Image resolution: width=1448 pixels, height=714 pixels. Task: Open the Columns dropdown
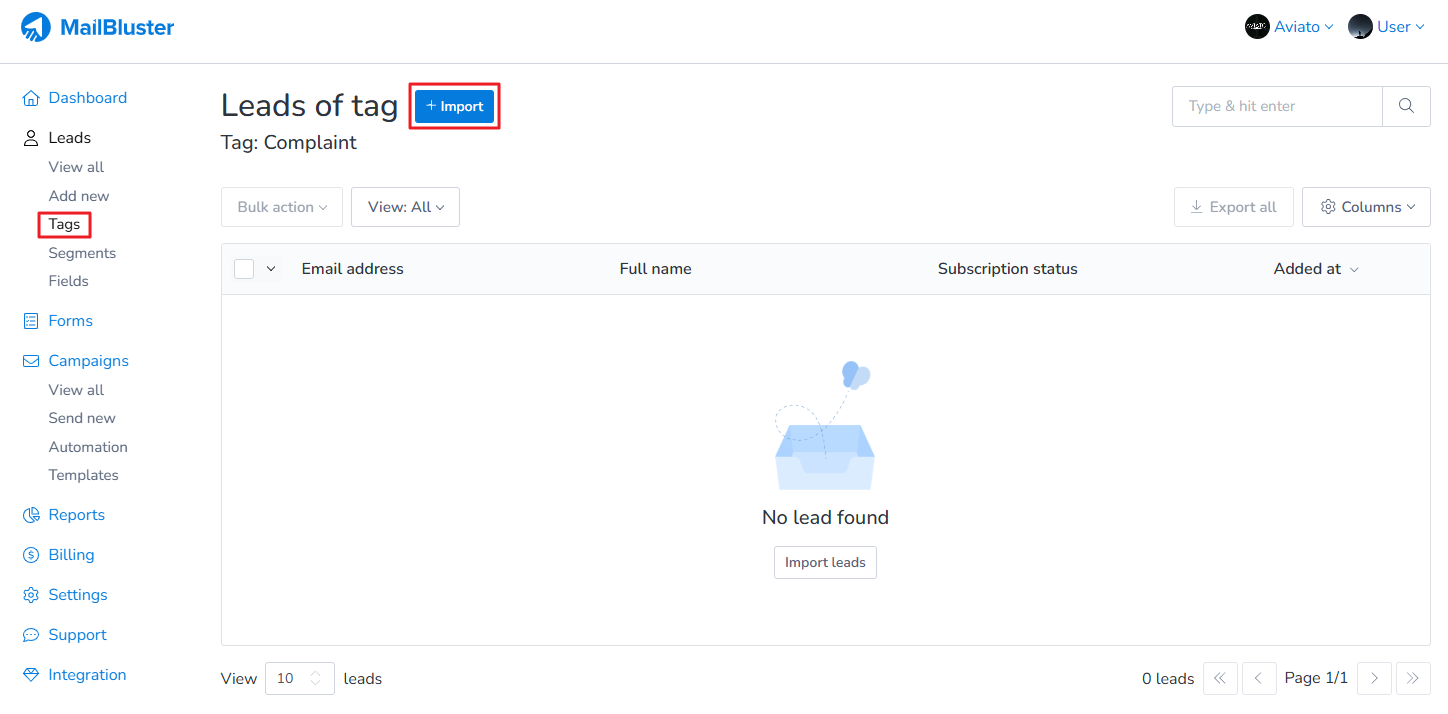(1367, 207)
